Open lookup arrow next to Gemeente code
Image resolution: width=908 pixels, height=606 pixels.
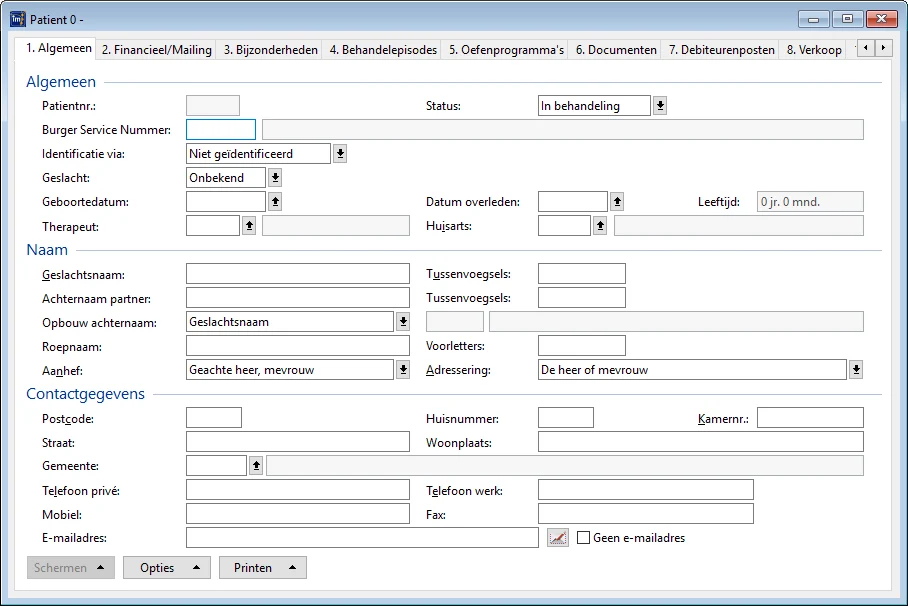click(256, 465)
